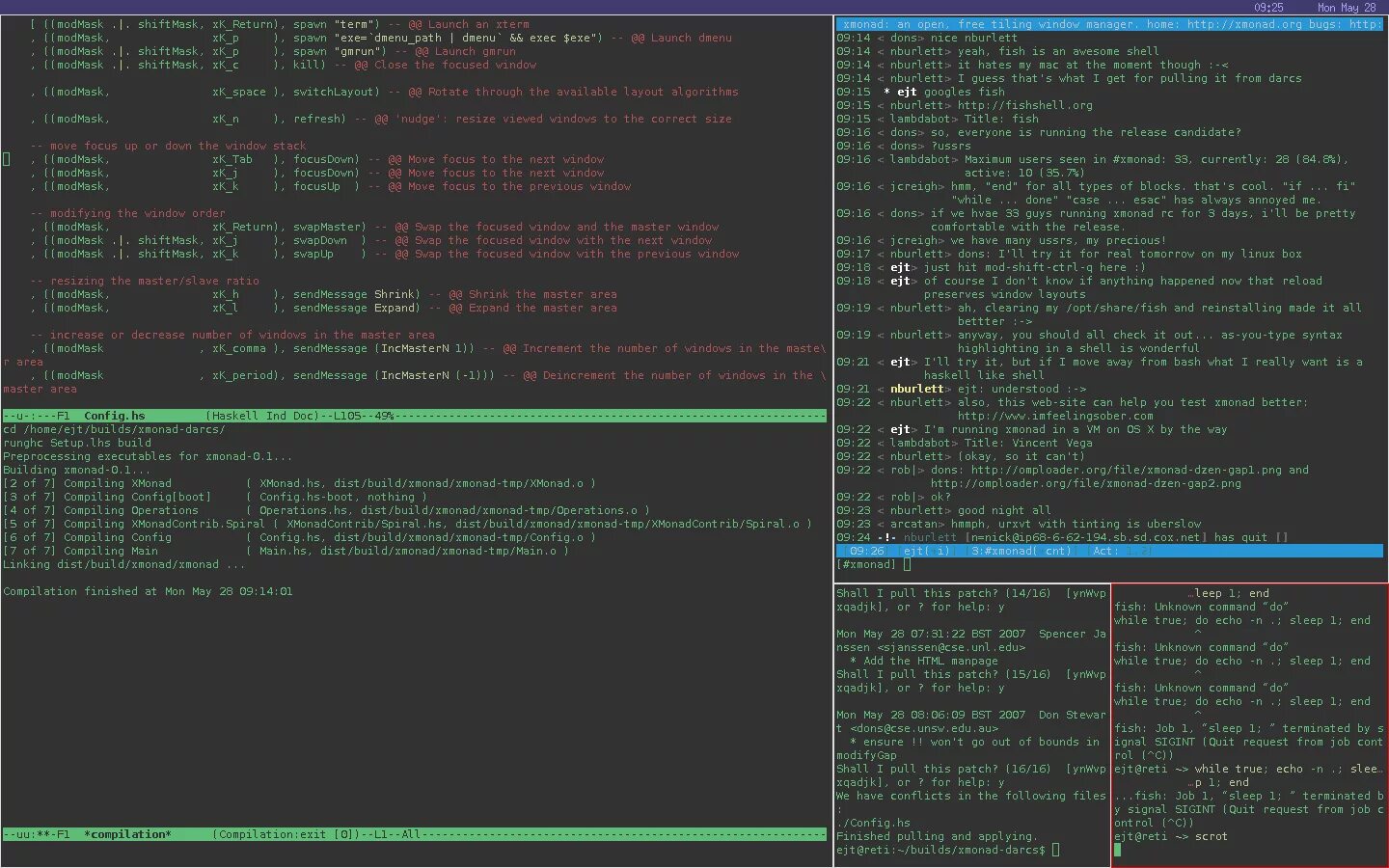The width and height of the screenshot is (1389, 868).
Task: Click comment "move focus up or down the window stack"
Action: click(x=168, y=146)
